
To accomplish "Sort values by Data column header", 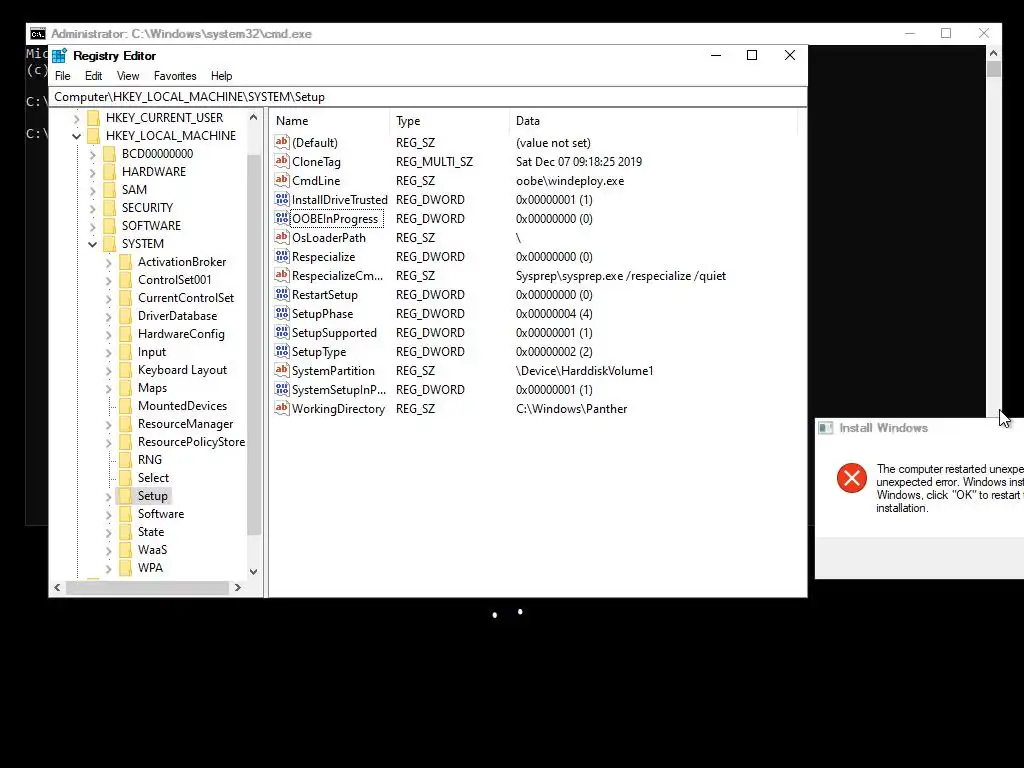I will pyautogui.click(x=654, y=121).
